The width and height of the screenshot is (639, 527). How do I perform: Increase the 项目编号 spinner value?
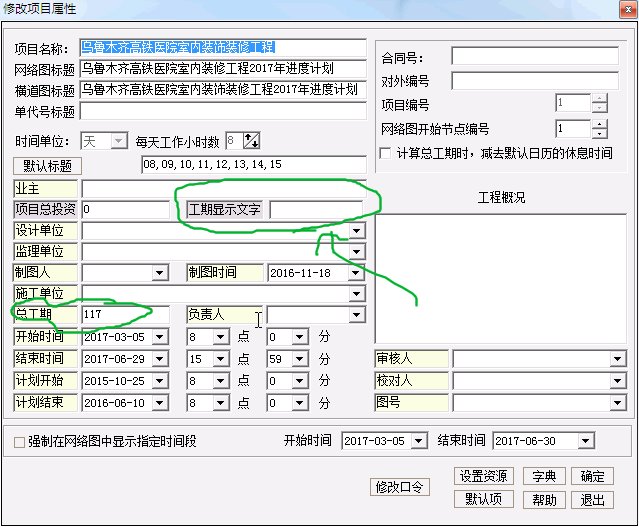(599, 98)
